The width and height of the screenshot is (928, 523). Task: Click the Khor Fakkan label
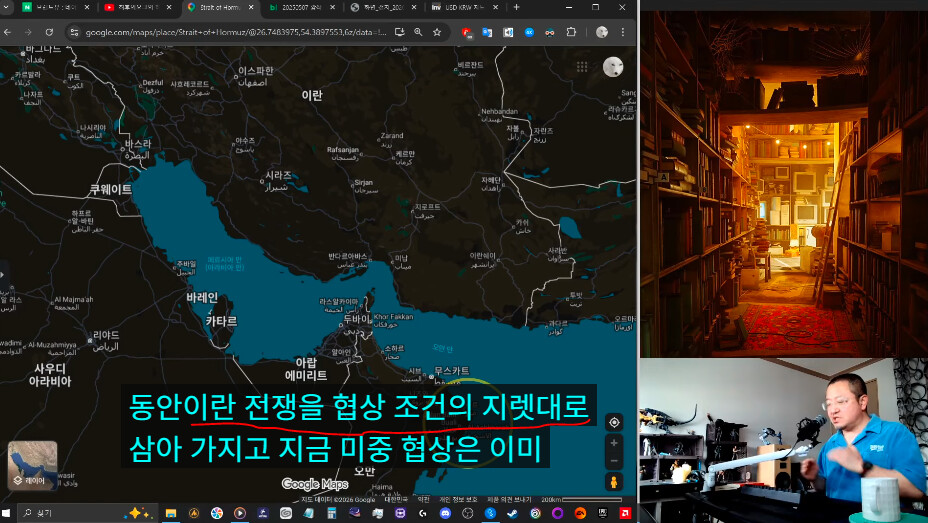pos(394,317)
